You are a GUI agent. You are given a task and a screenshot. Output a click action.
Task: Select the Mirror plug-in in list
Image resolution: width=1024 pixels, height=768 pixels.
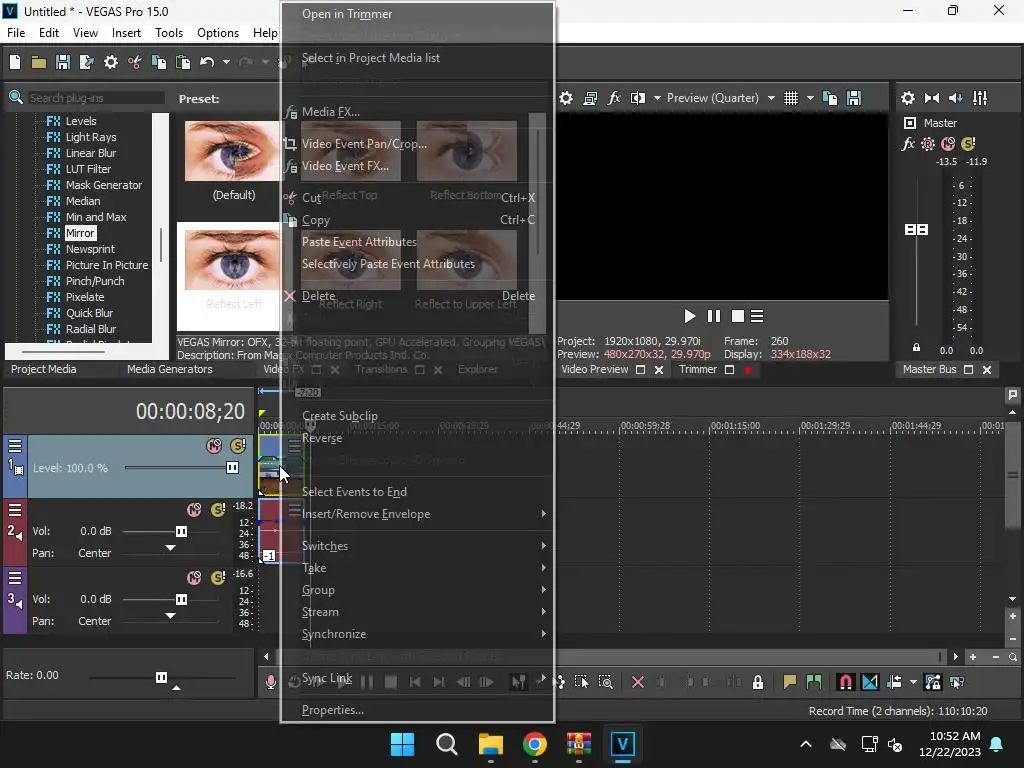coord(80,233)
